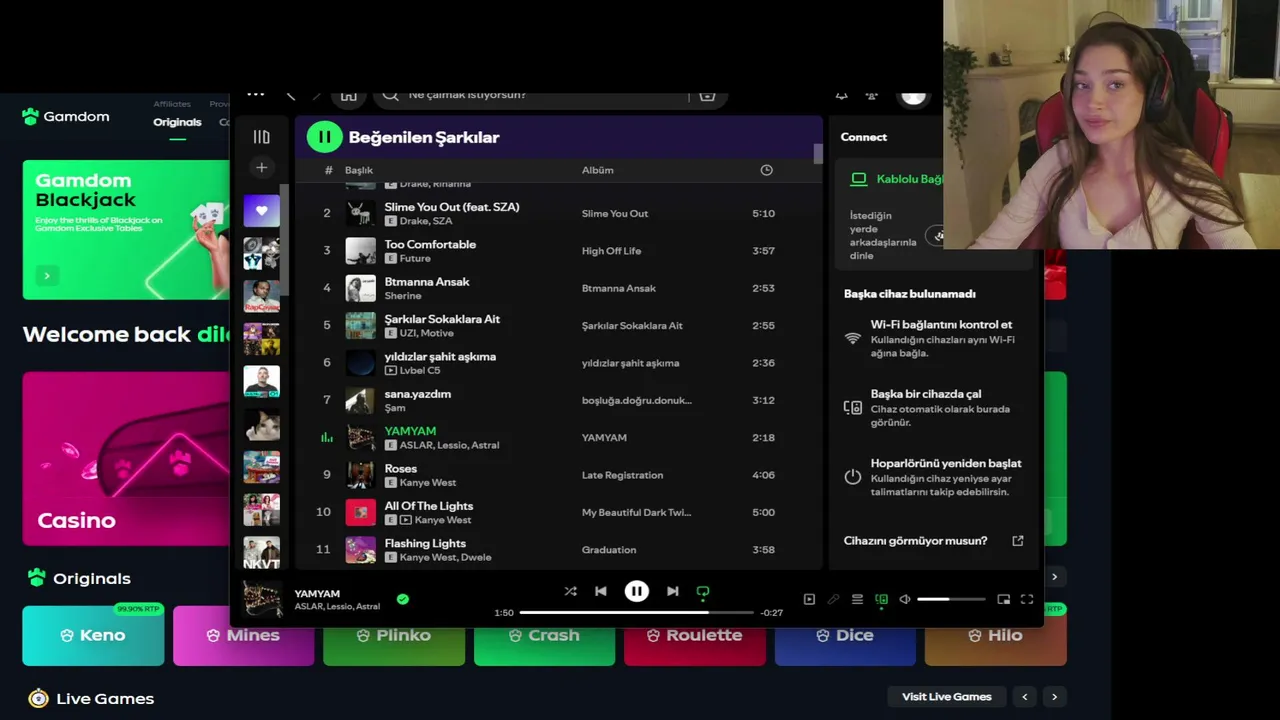This screenshot has width=1280, height=720.
Task: Open the Keno game tile on Gamdom
Action: click(x=93, y=635)
